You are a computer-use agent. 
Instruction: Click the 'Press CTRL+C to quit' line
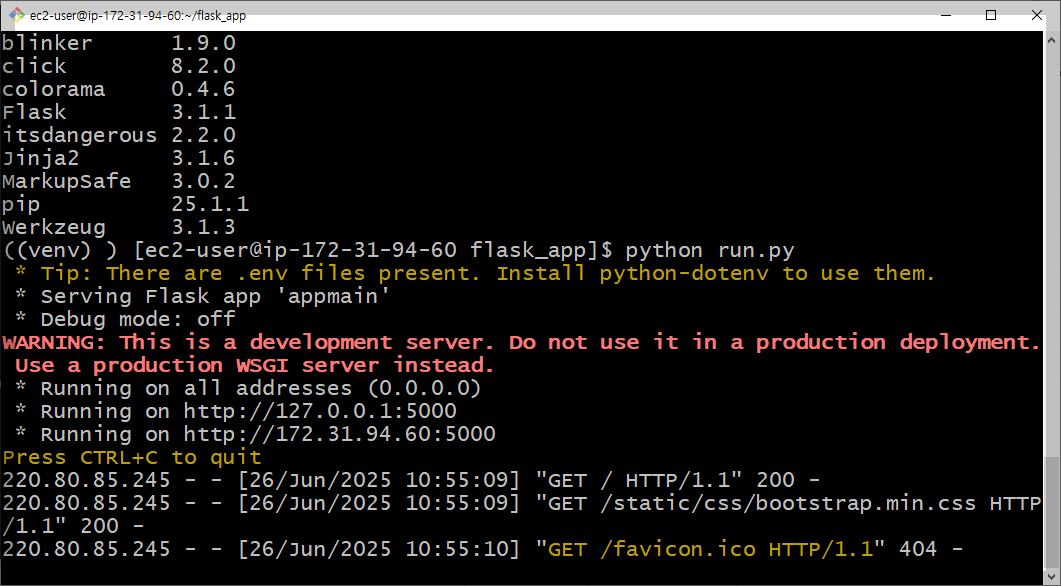(132, 457)
